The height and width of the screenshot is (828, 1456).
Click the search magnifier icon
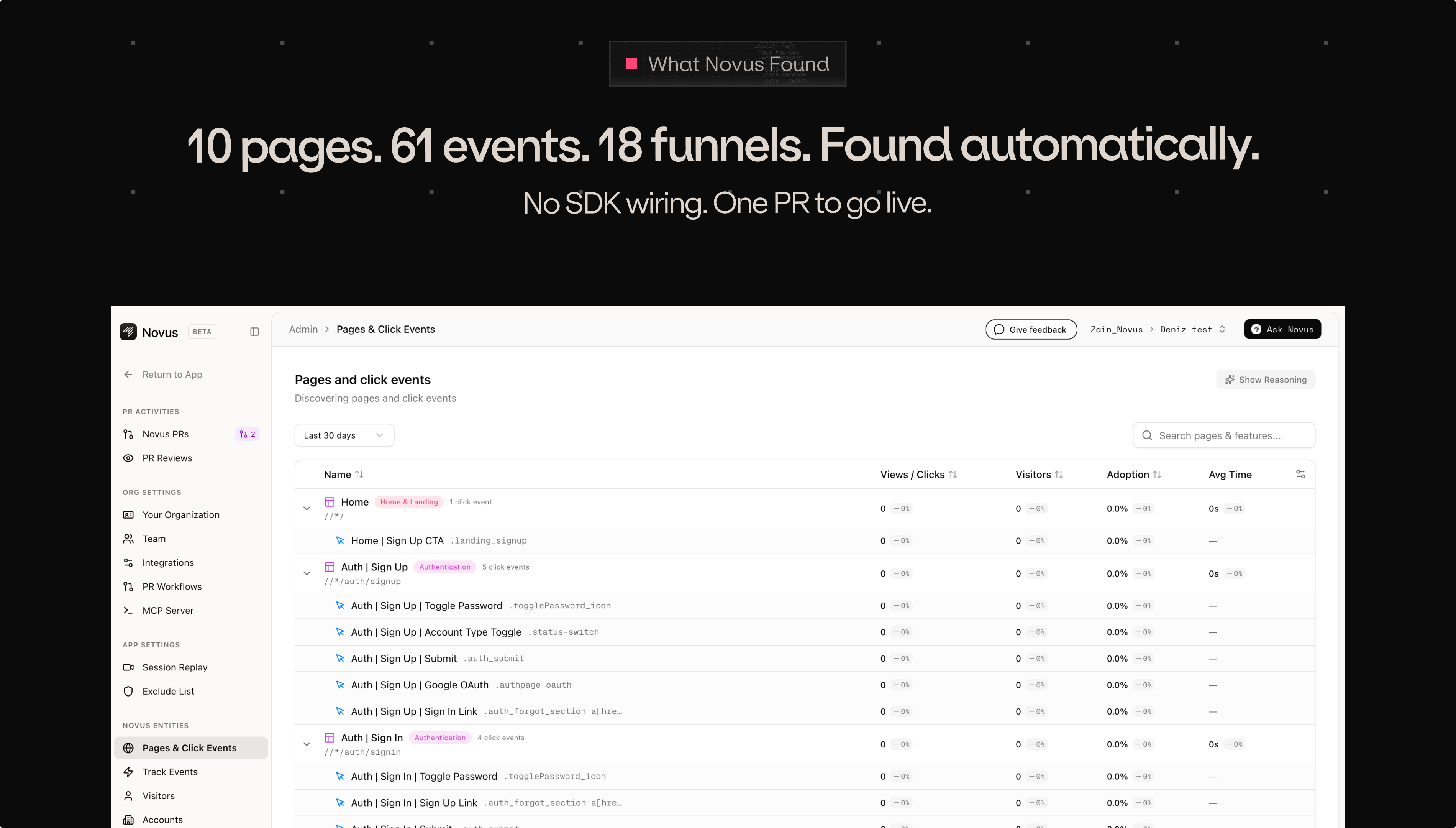1147,435
